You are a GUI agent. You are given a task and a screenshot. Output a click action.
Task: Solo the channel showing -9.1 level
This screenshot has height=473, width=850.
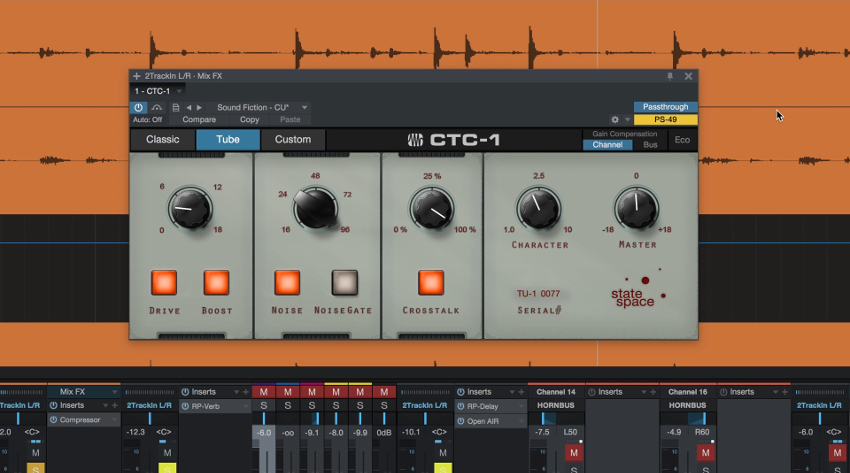point(312,405)
